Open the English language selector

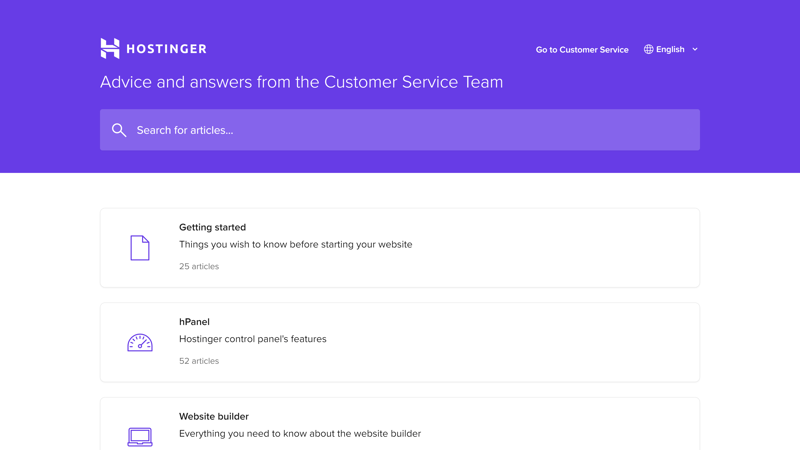coord(670,49)
